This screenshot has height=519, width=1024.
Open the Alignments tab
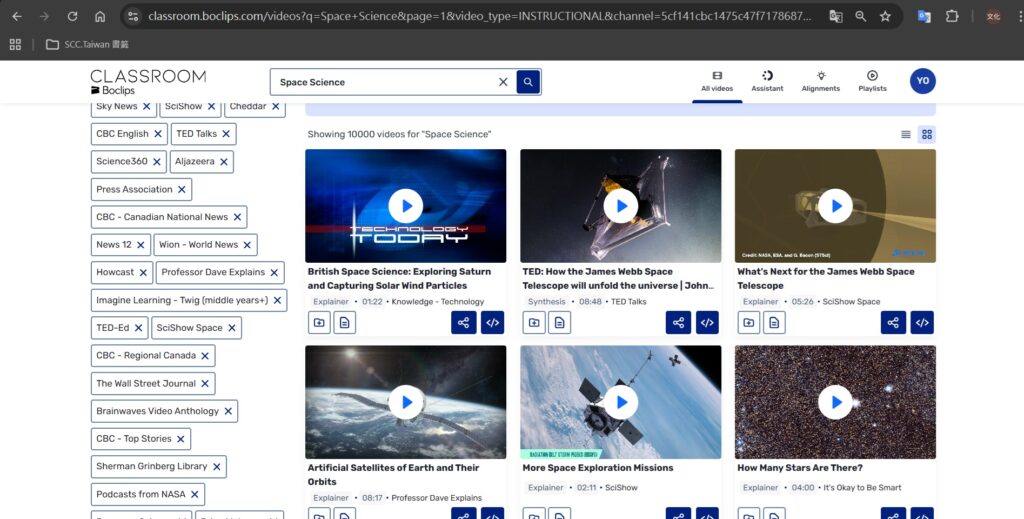(x=821, y=81)
